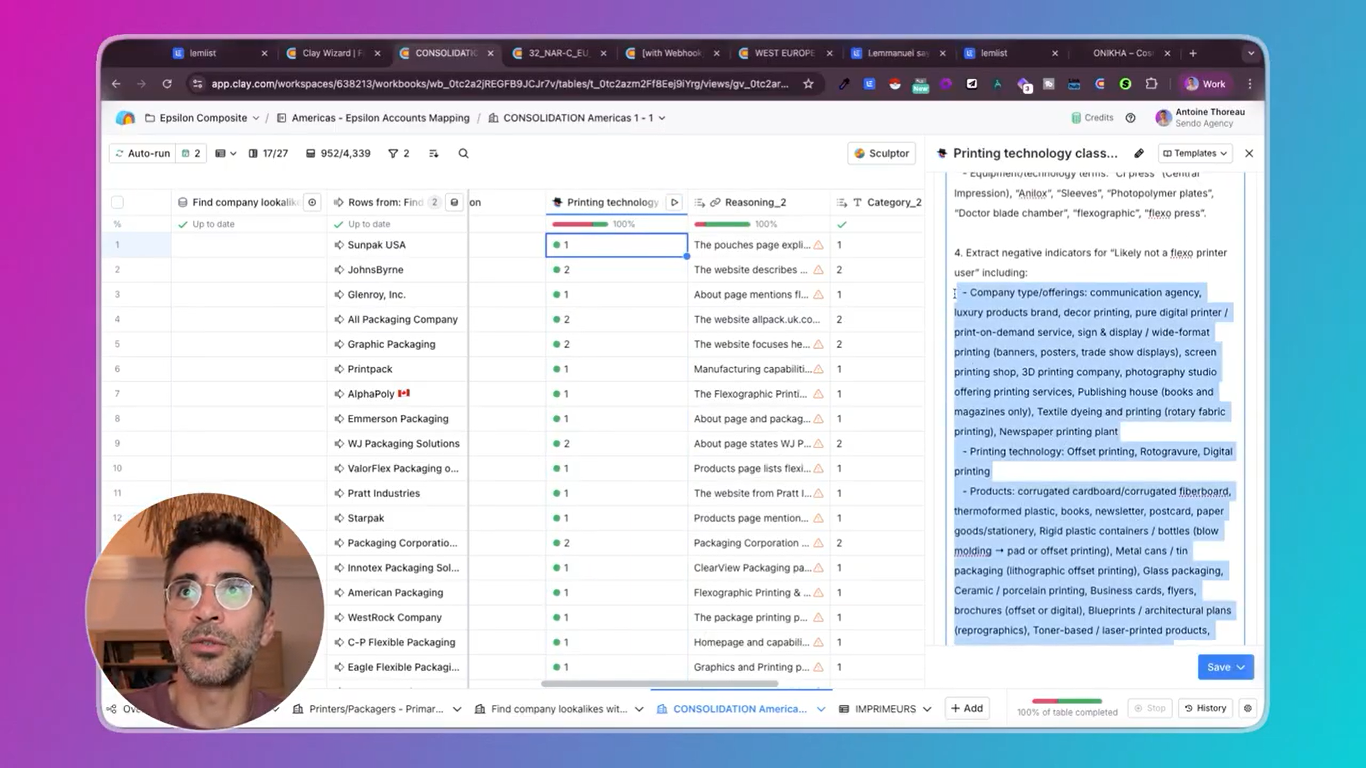Toggle the select-all rows checkbox
1366x768 pixels.
tap(117, 202)
